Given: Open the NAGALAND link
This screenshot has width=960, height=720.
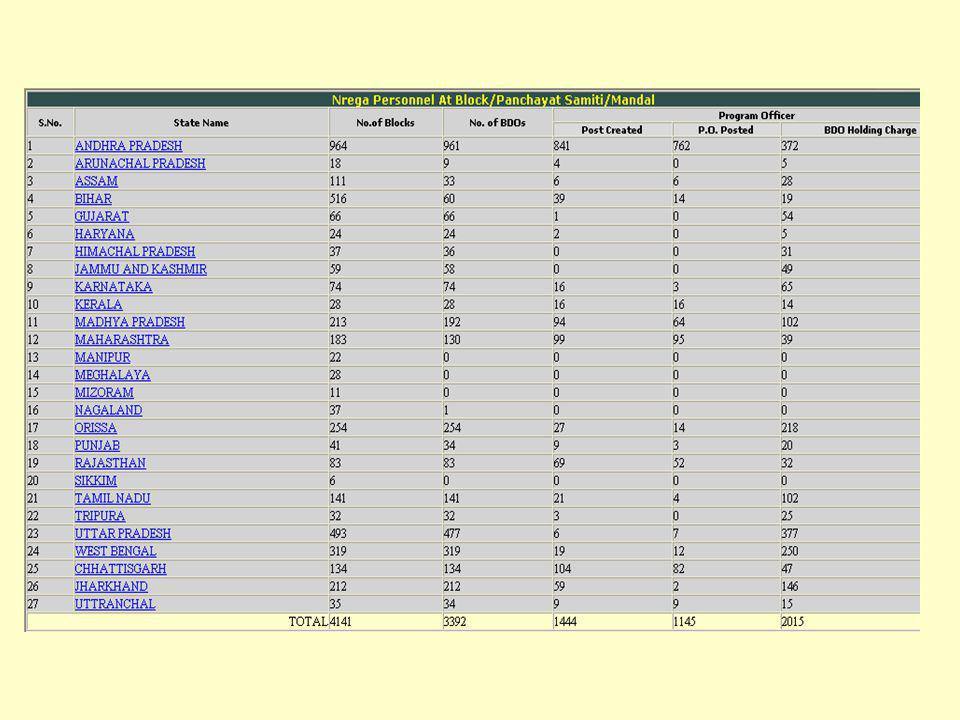Looking at the screenshot, I should [108, 411].
